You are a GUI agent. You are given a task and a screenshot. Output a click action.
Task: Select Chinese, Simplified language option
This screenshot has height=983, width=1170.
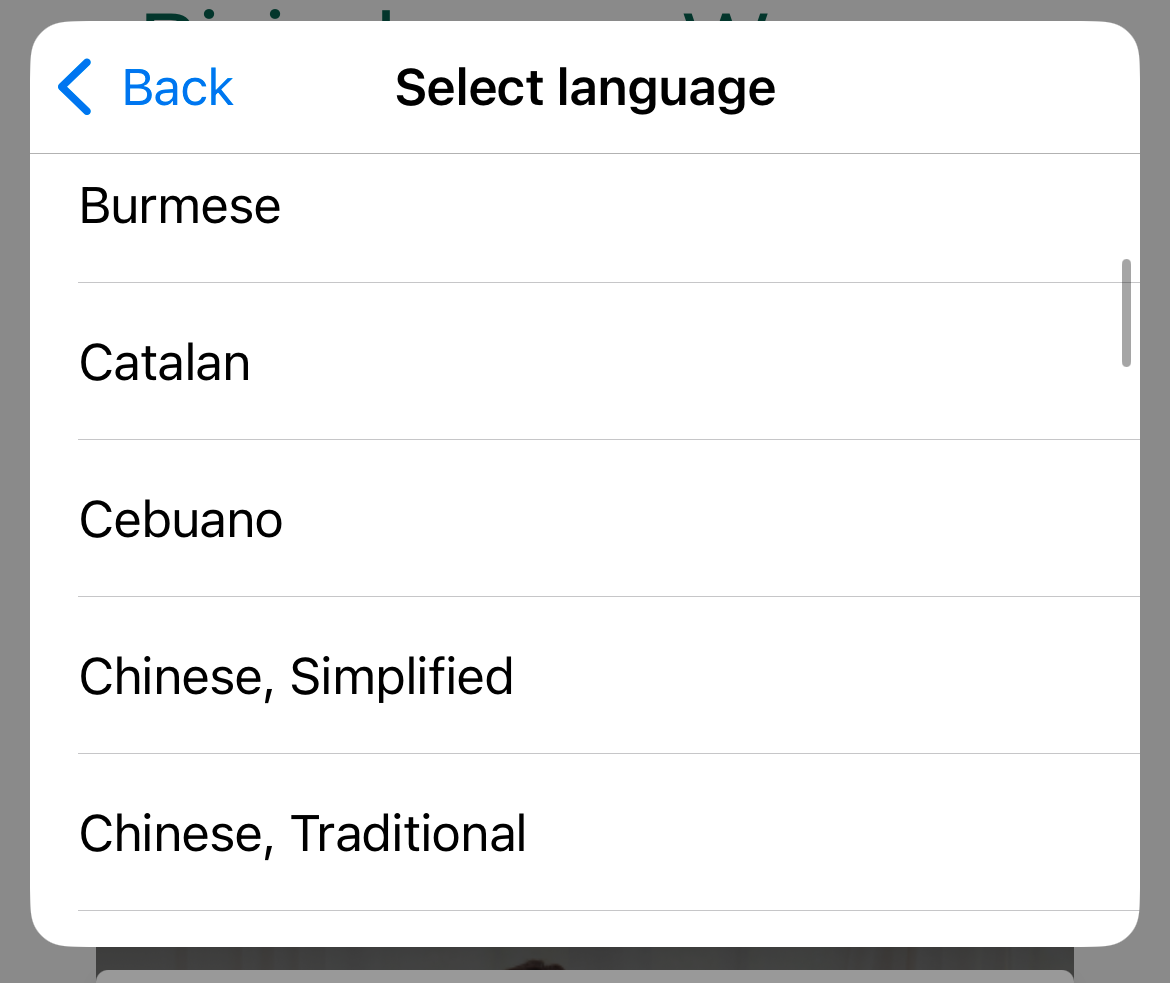(x=296, y=677)
